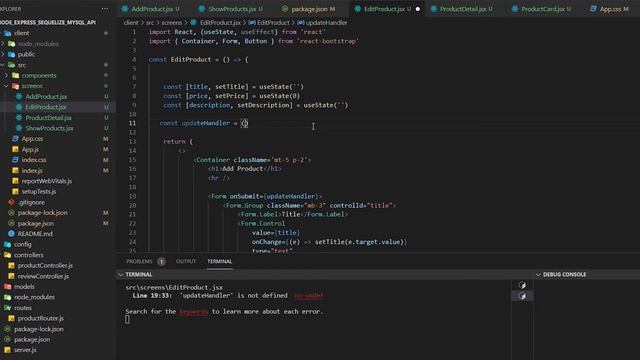
Task: Open App.css in the file tree
Action: 32,139
